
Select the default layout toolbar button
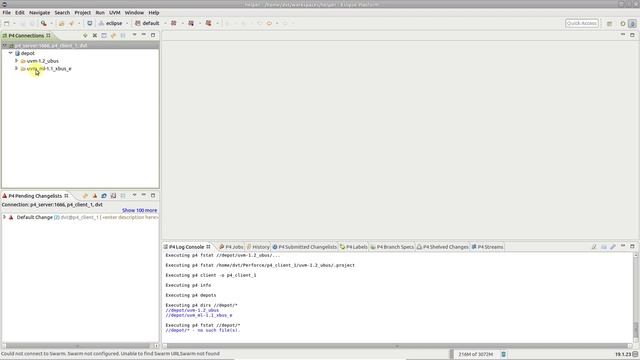[x=147, y=23]
